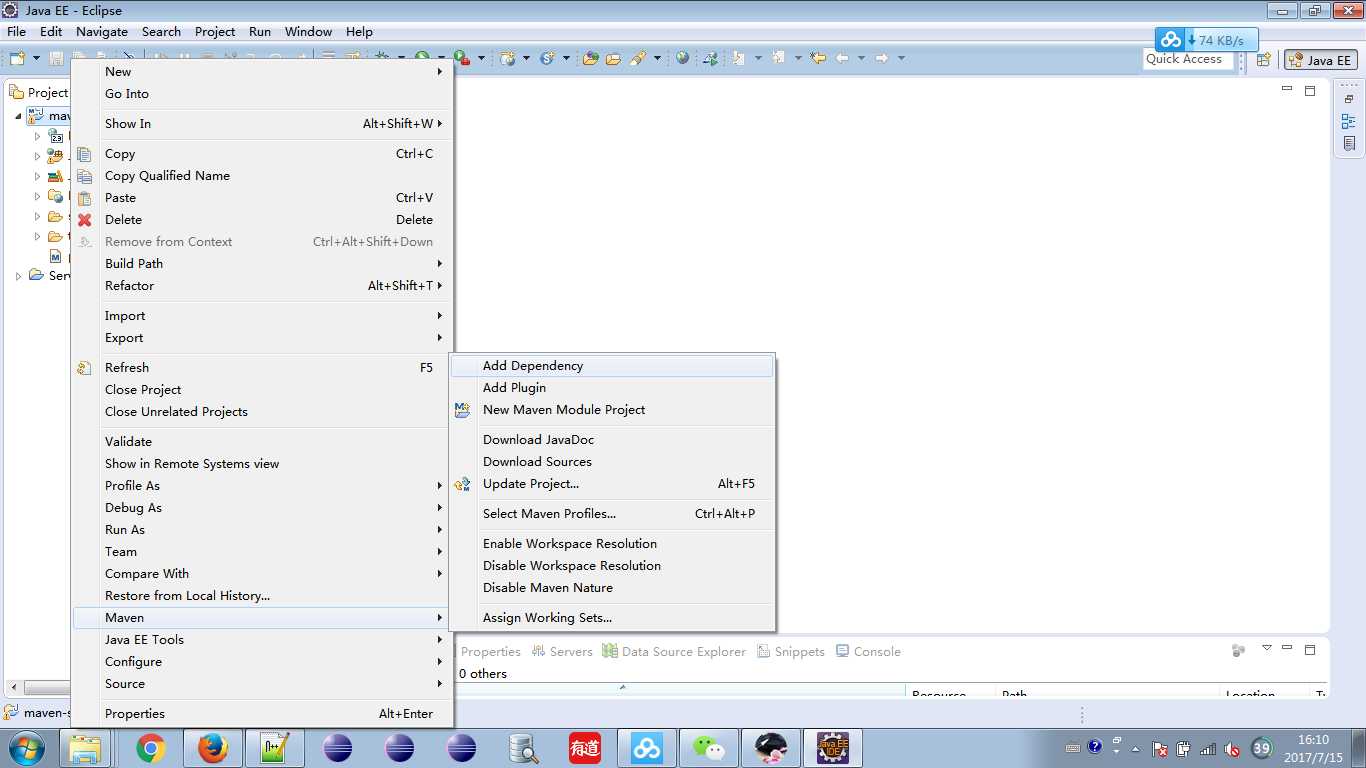Expand the Deployment Descriptor node
Image resolution: width=1366 pixels, height=768 pixels.
point(37,136)
